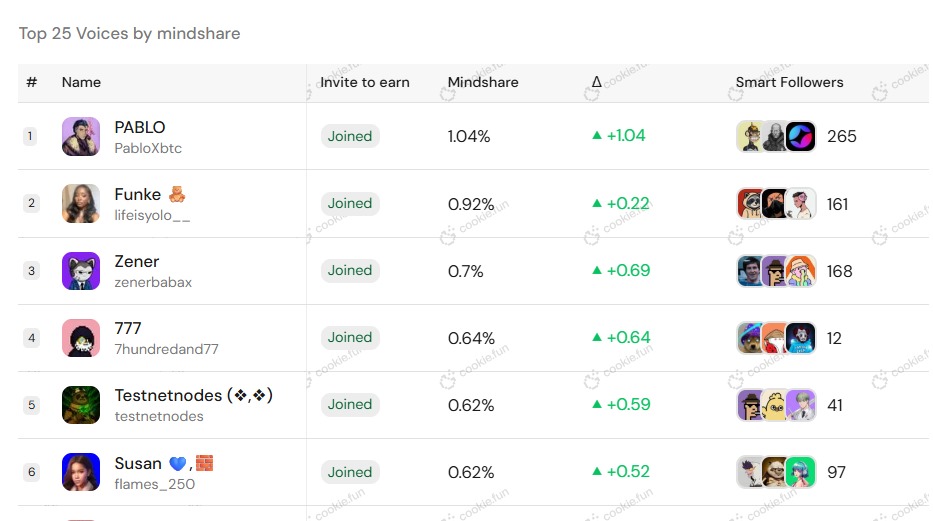Screen dimensions: 933x521
Task: Open Susan's profile avatar
Action: tap(81, 472)
